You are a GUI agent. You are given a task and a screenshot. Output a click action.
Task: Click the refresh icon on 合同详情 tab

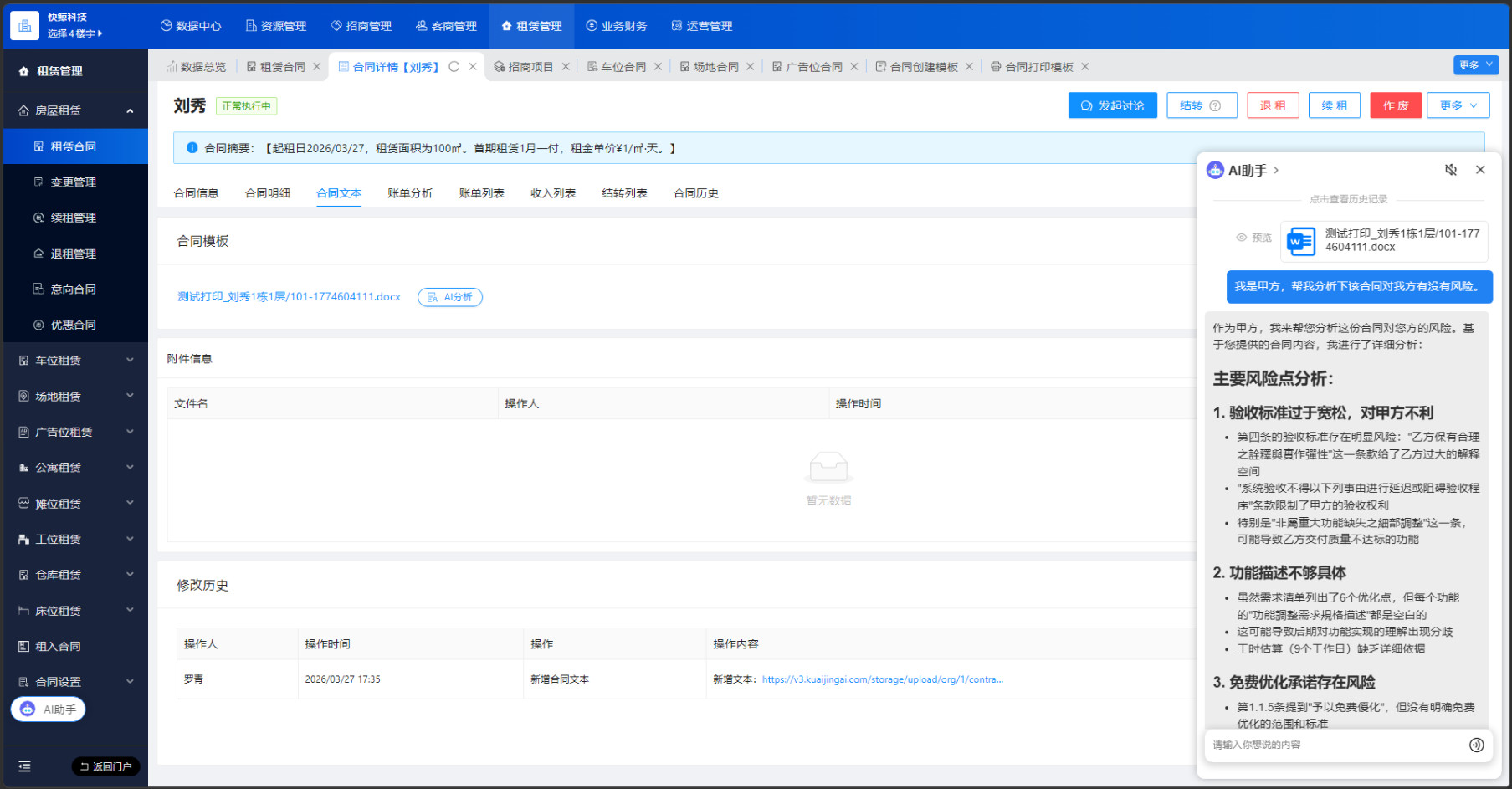click(x=454, y=67)
